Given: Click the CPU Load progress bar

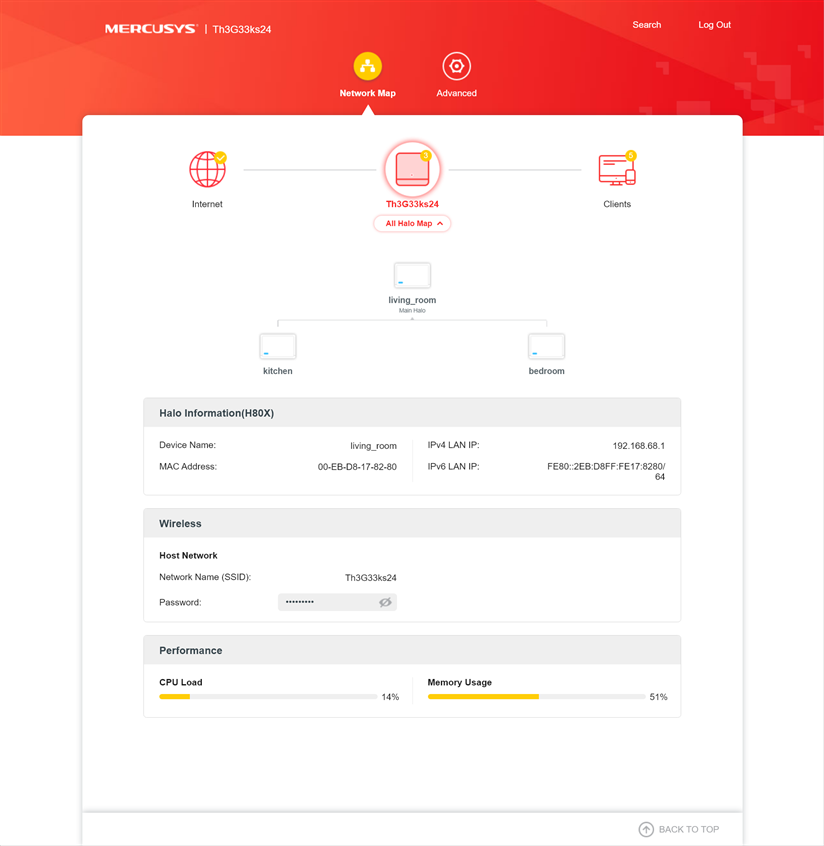Looking at the screenshot, I should coord(268,697).
